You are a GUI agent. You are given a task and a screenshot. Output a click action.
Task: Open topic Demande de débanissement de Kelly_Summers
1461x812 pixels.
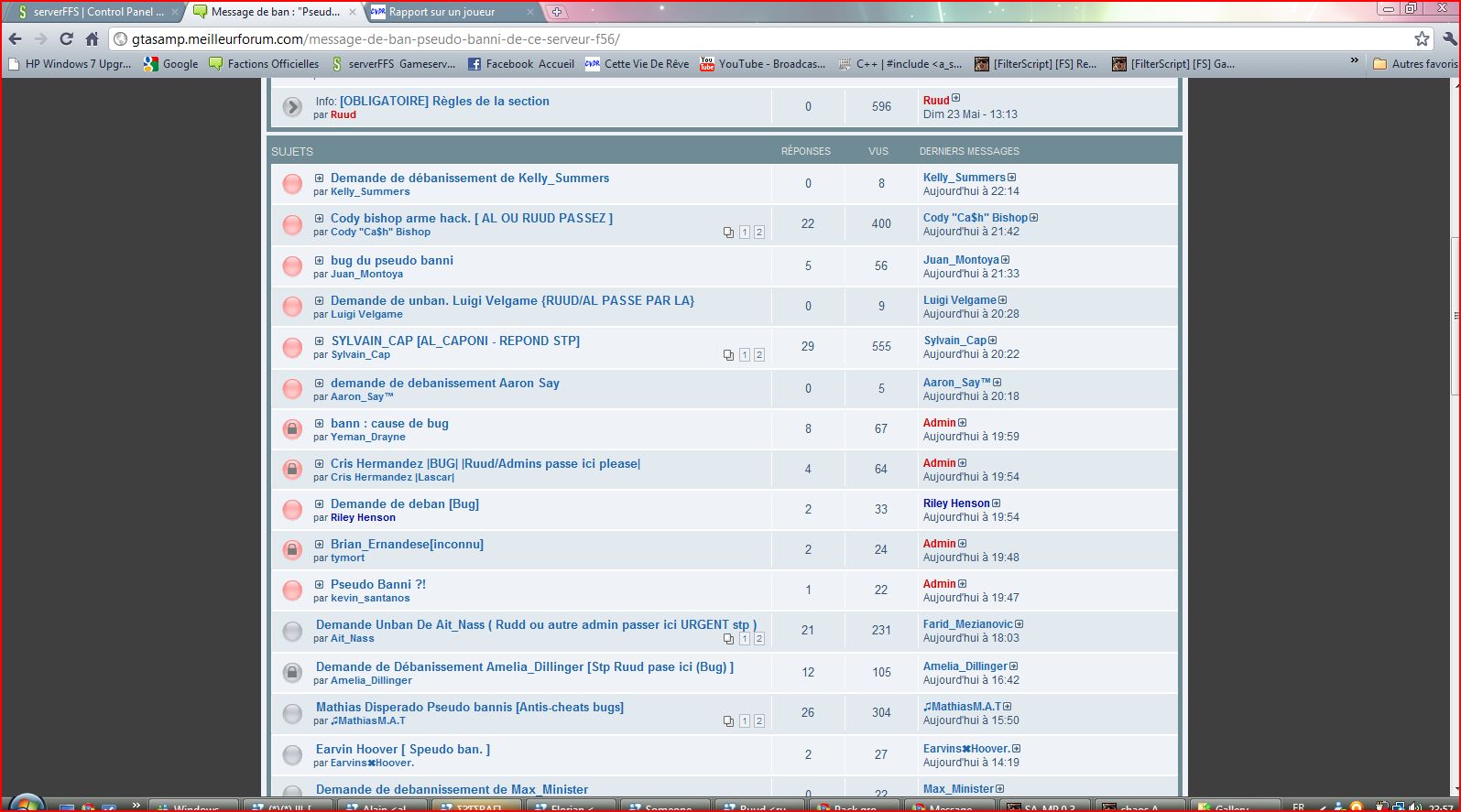click(x=470, y=178)
